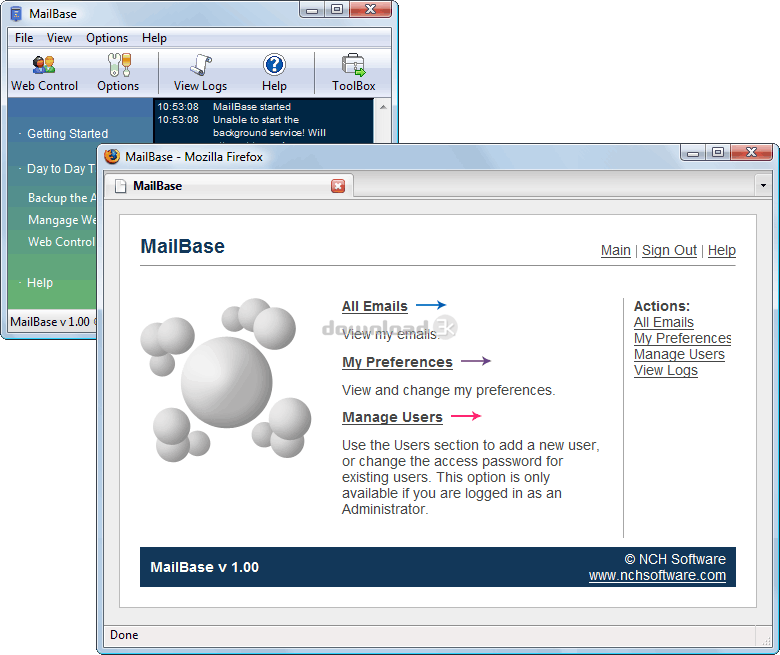Click Help link in web page header

(721, 250)
